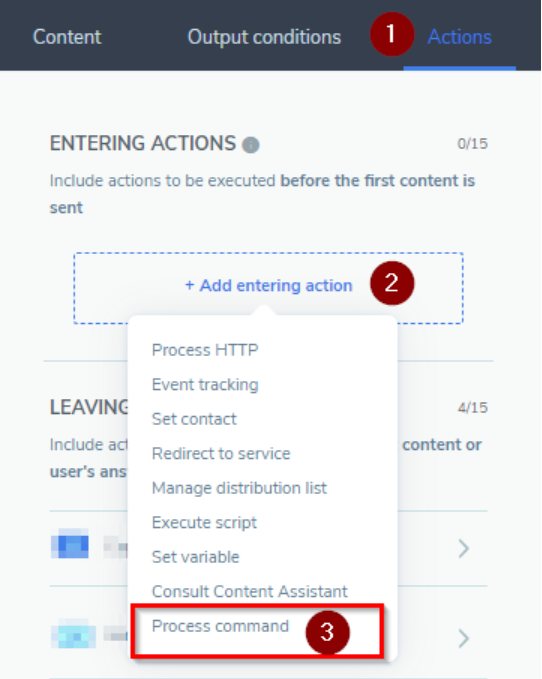Choose Redirect to service option
Image resolution: width=542 pixels, height=679 pixels.
pyautogui.click(x=221, y=453)
